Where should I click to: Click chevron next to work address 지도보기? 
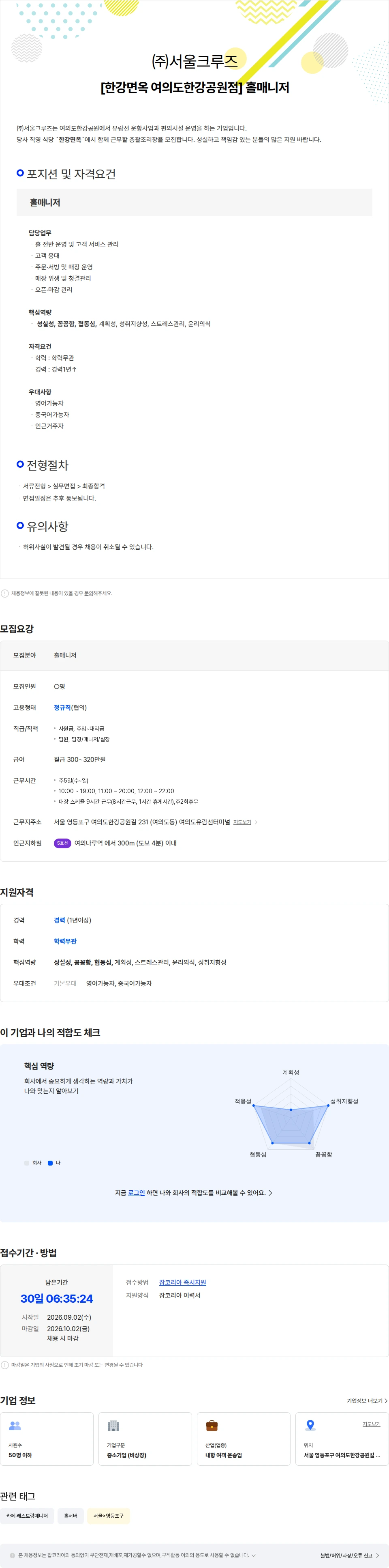(x=256, y=822)
